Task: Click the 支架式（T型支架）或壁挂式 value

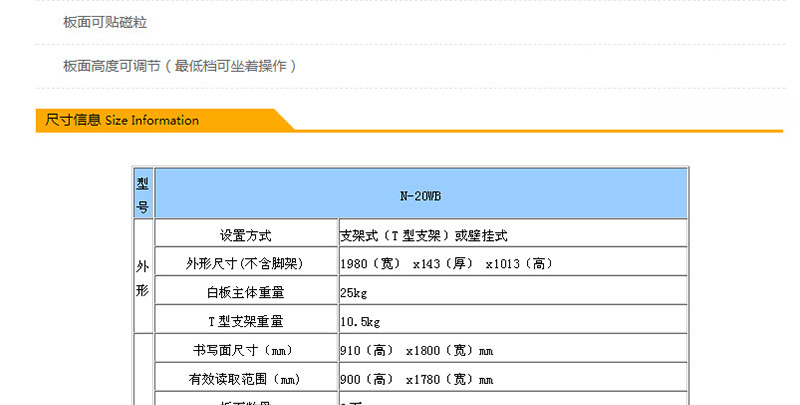Action: coord(424,236)
